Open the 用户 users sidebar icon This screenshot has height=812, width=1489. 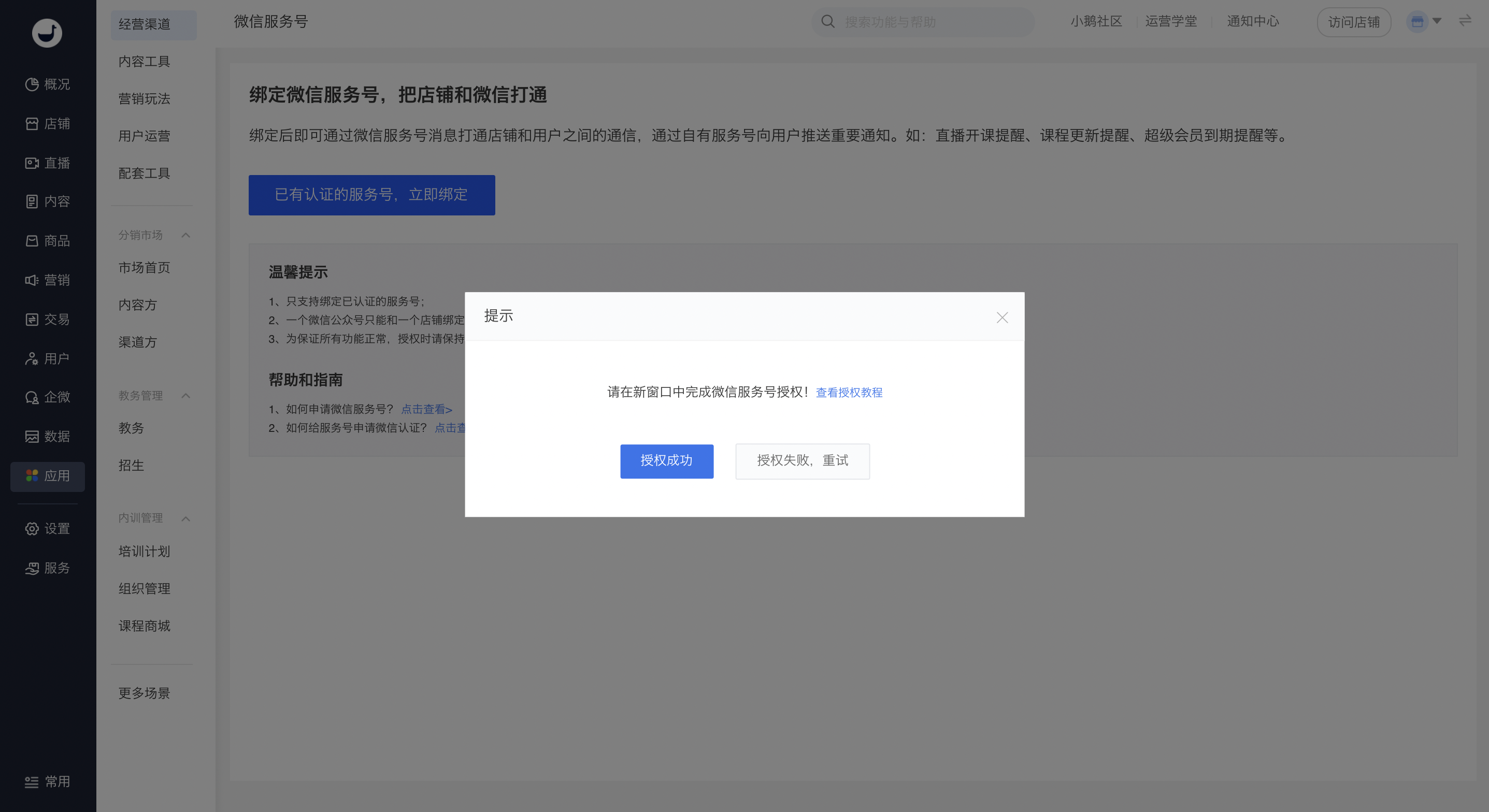pyautogui.click(x=32, y=359)
